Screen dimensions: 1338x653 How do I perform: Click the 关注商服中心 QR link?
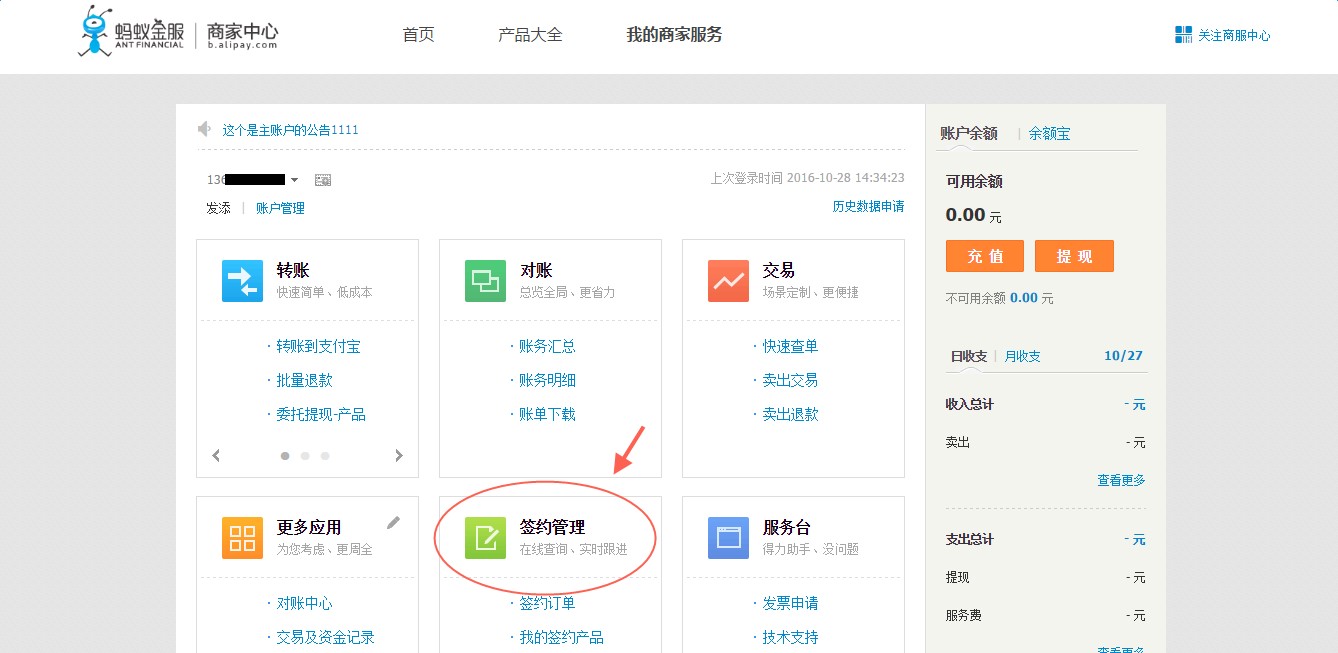(x=1222, y=35)
